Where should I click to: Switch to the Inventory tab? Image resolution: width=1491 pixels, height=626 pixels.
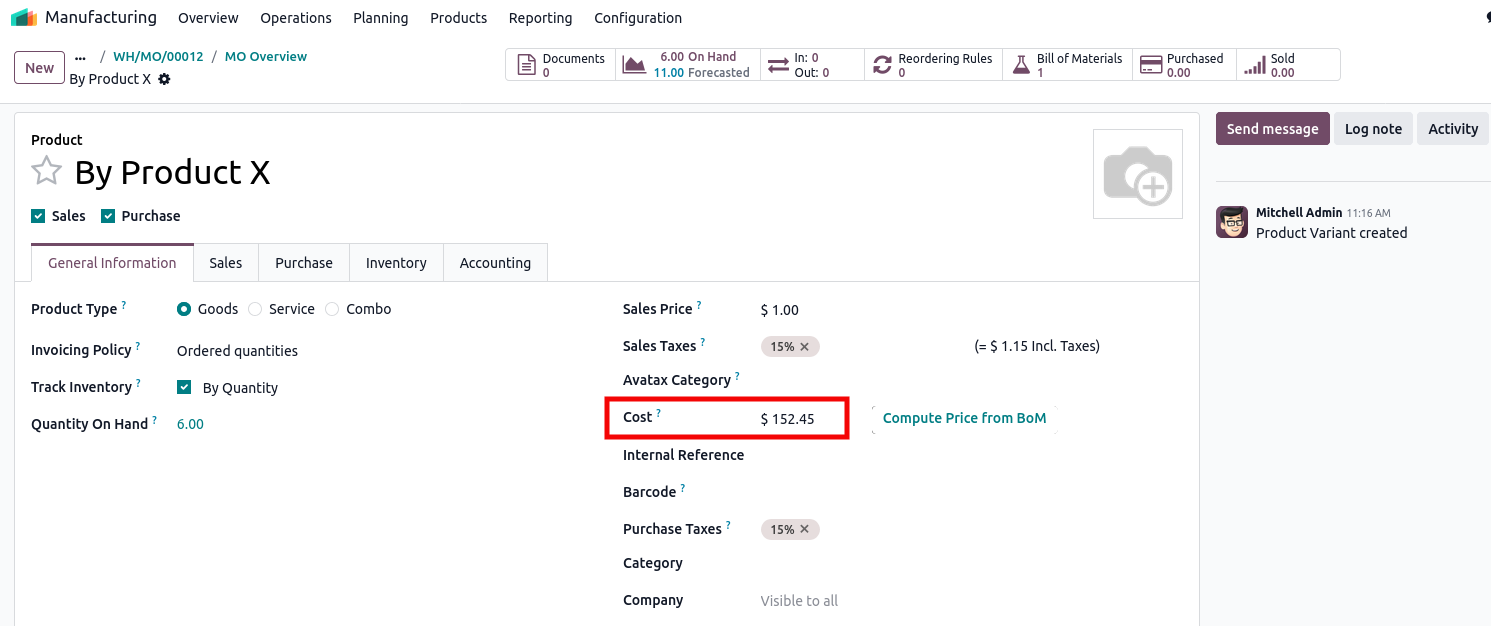(x=396, y=263)
